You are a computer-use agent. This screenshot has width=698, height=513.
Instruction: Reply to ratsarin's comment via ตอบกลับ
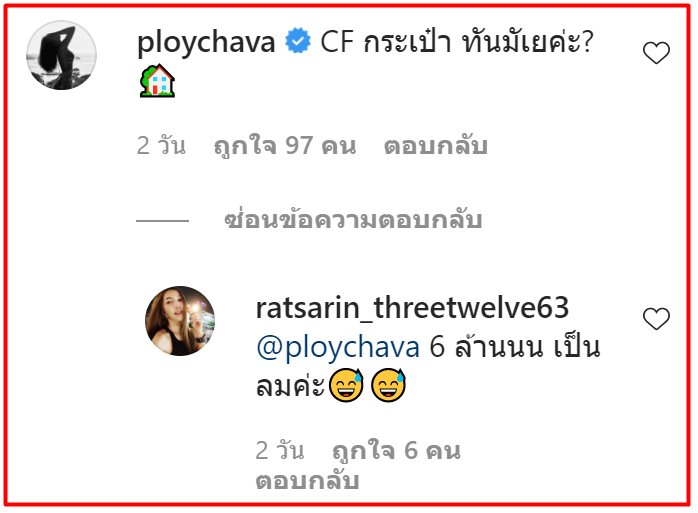(308, 480)
